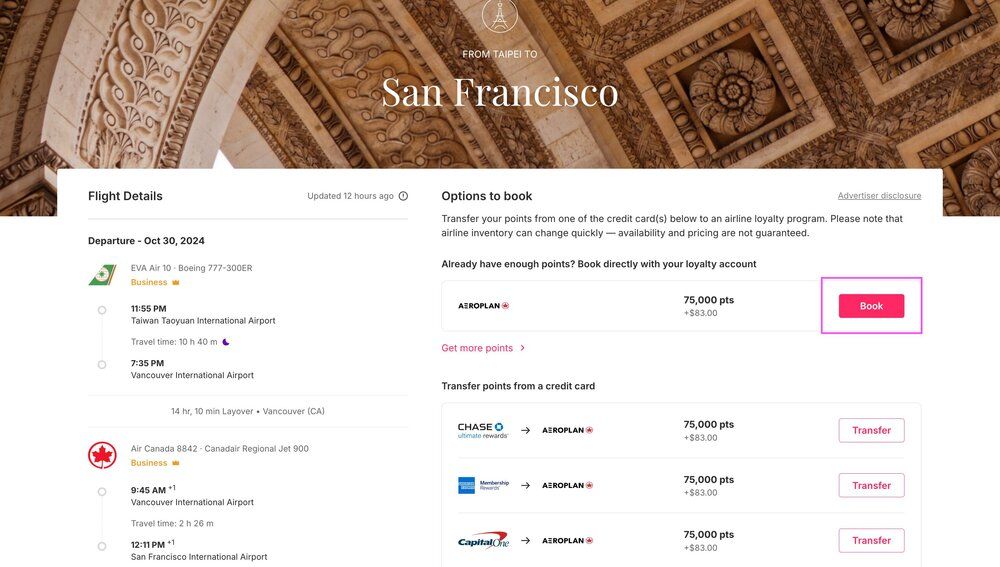Click the 9:45 AM Vancouver timeline dot
1000x567 pixels.
click(x=102, y=491)
